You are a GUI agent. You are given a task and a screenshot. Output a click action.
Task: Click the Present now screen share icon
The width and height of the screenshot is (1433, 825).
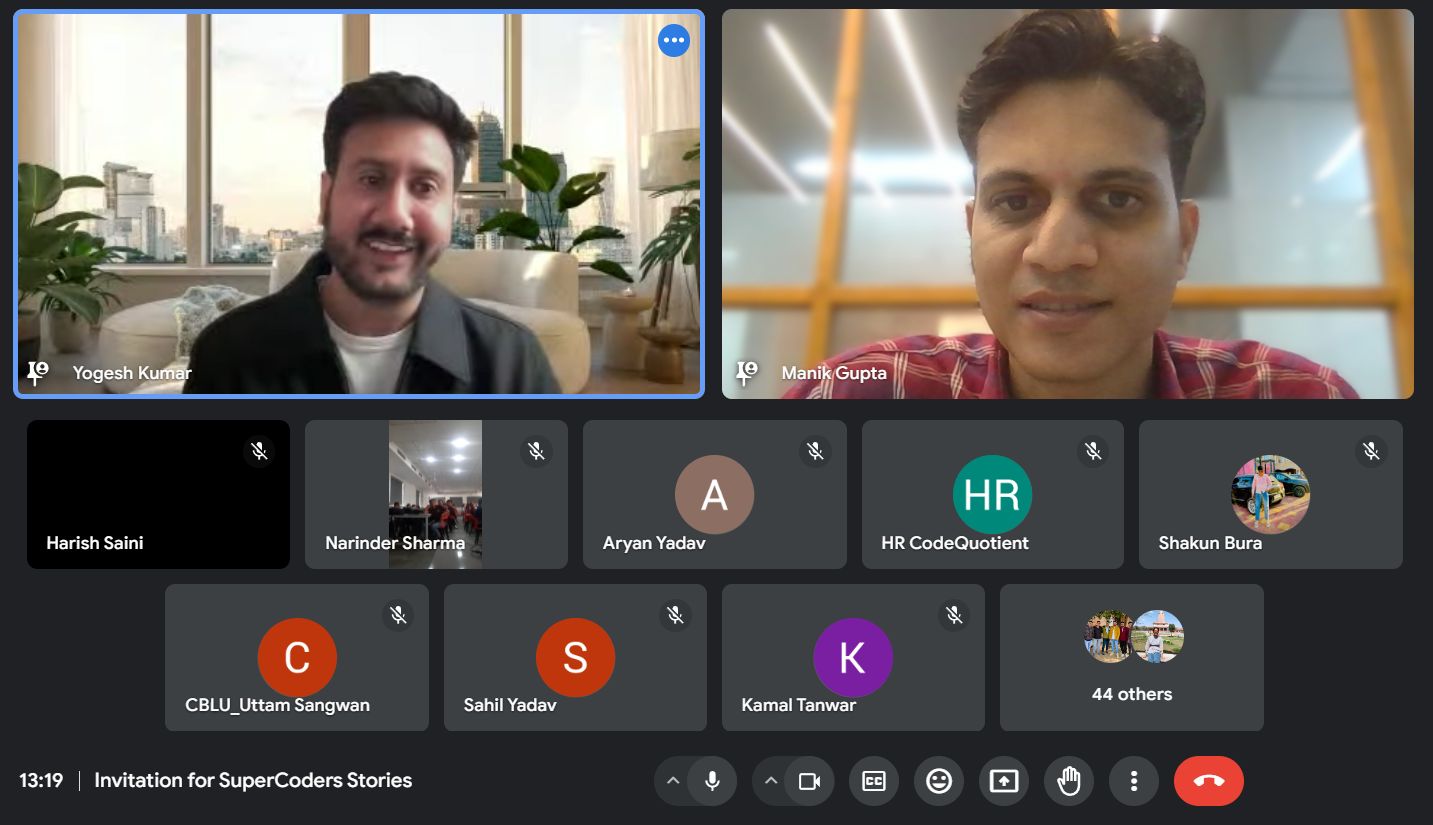(x=1004, y=781)
